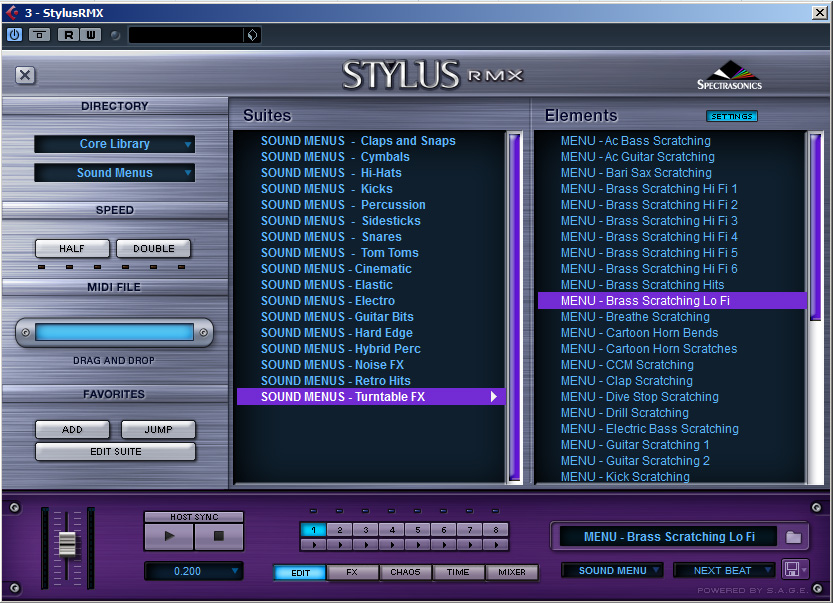The width and height of the screenshot is (833, 603).
Task: Click the stop button under HOST SYNC
Action: point(218,536)
